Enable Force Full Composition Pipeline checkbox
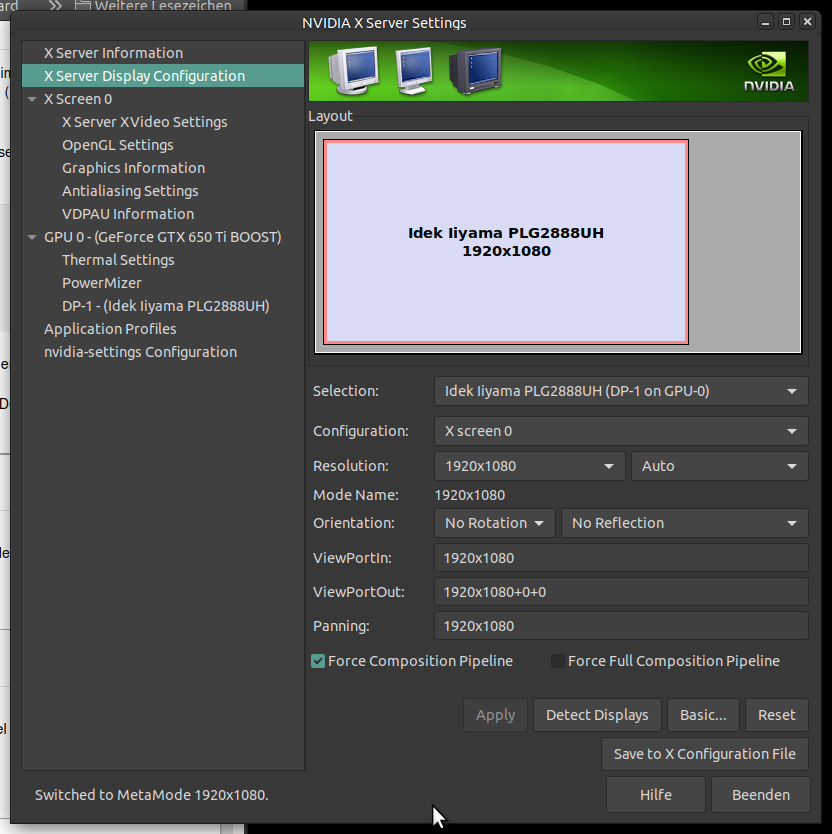This screenshot has width=832, height=834. point(558,661)
